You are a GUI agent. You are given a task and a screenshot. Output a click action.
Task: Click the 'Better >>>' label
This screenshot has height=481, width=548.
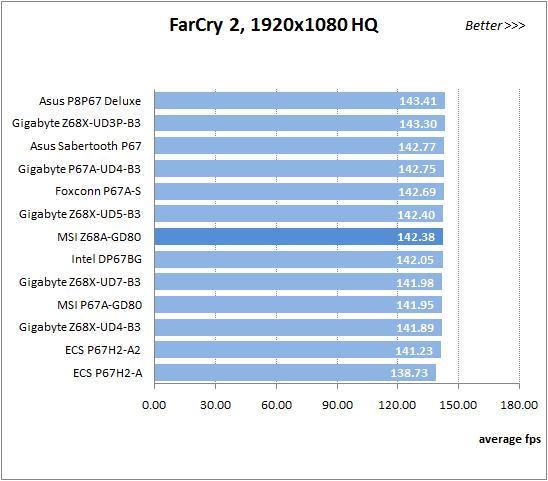(x=495, y=26)
